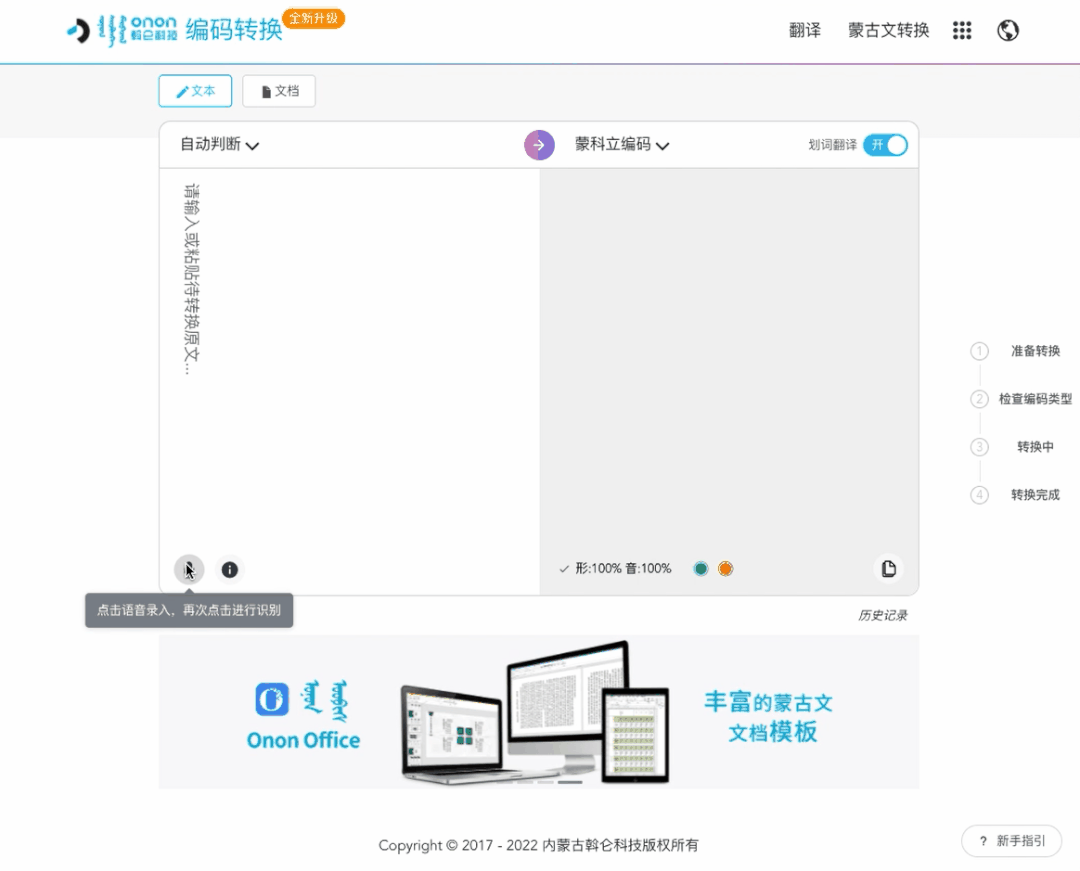Click the copy result document icon
1080x871 pixels.
(x=888, y=568)
